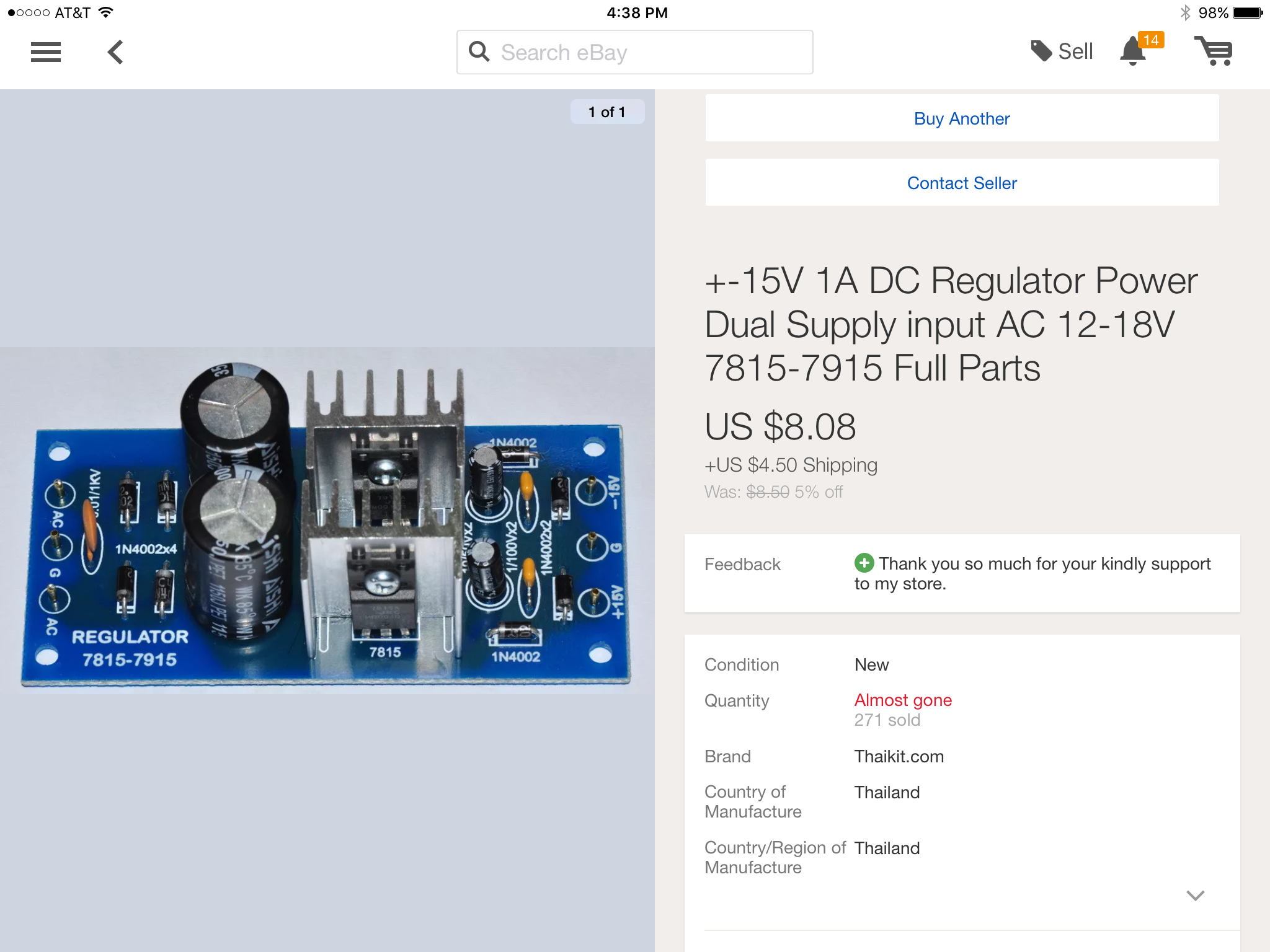Tap the Almost gone quantity label
This screenshot has width=1270, height=952.
tap(903, 700)
